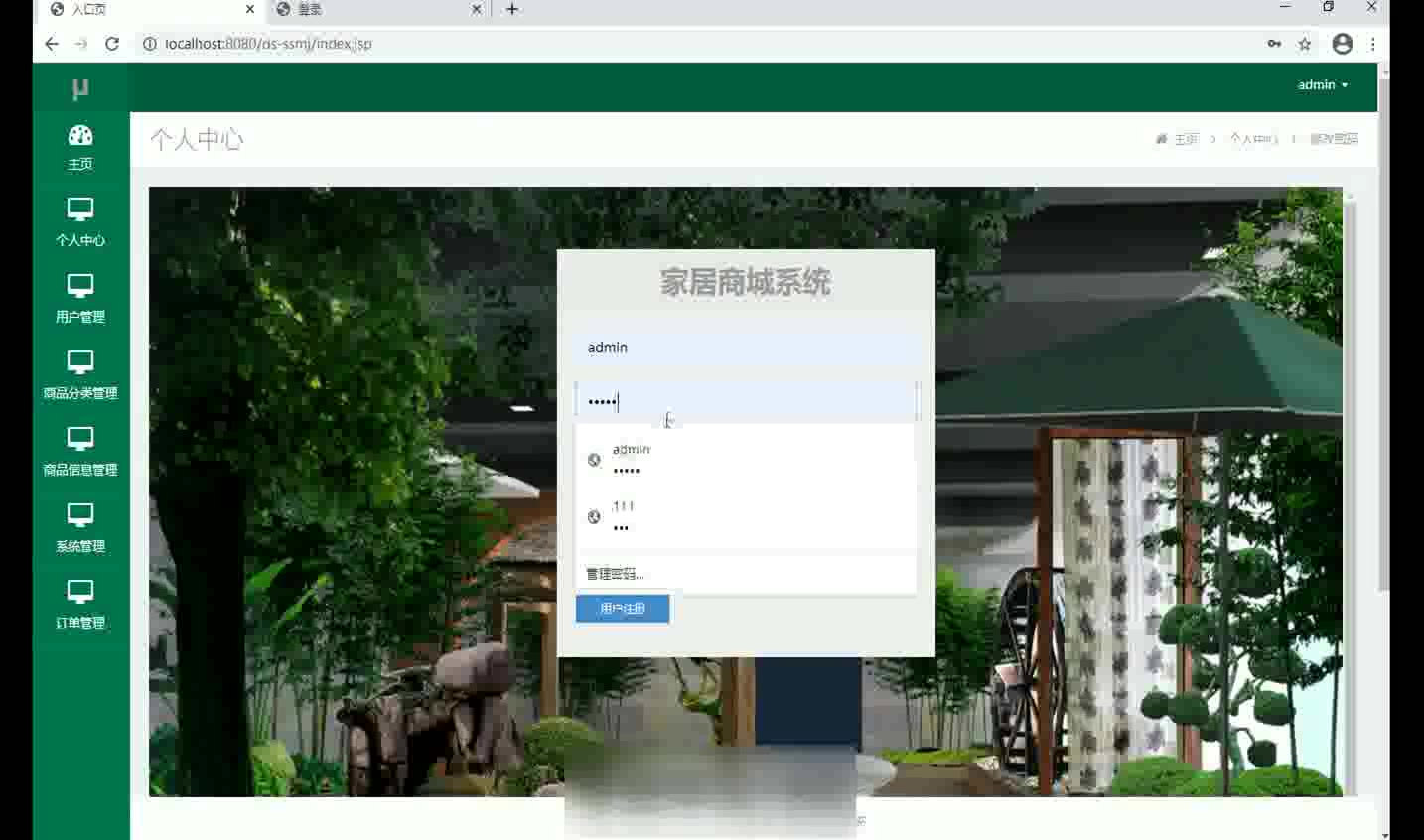Switch to the 入口页 tab

pos(149,9)
